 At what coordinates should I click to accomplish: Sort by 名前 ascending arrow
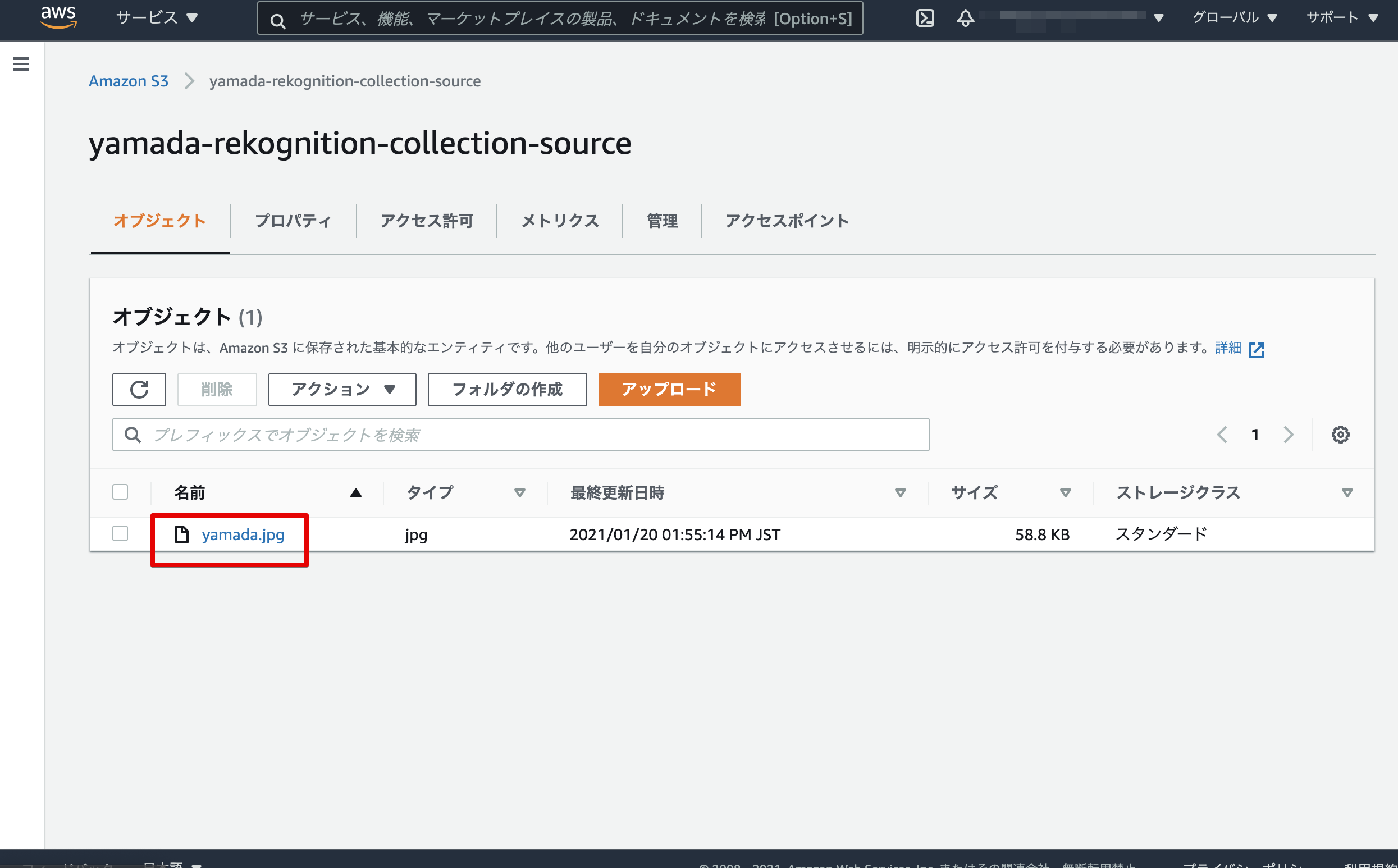tap(356, 492)
